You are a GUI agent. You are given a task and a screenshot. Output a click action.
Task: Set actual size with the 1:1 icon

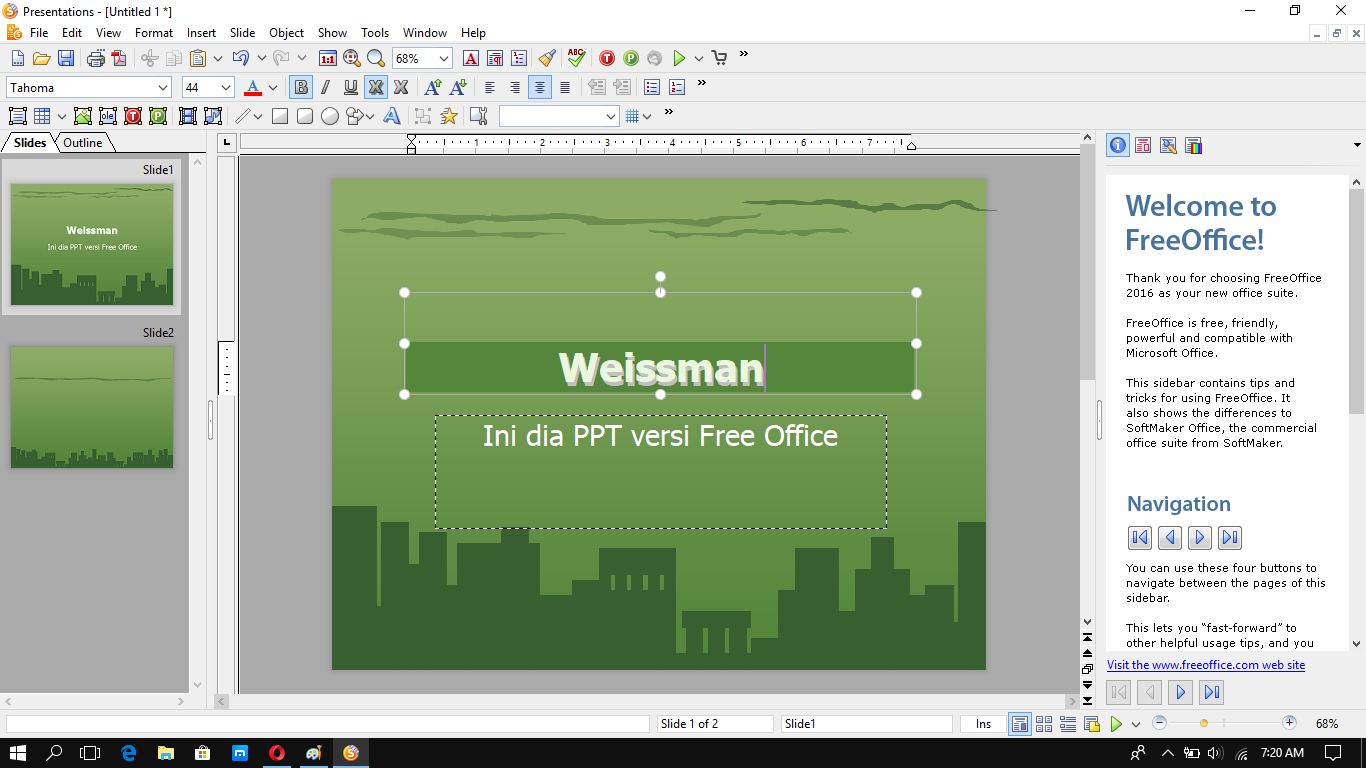pyautogui.click(x=327, y=58)
